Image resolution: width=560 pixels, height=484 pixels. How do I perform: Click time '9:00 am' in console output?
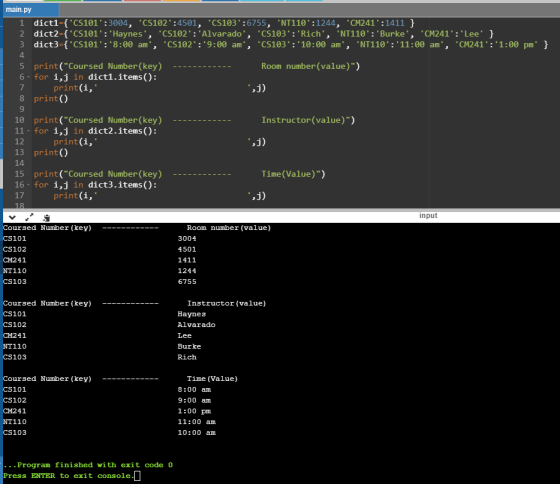point(194,400)
